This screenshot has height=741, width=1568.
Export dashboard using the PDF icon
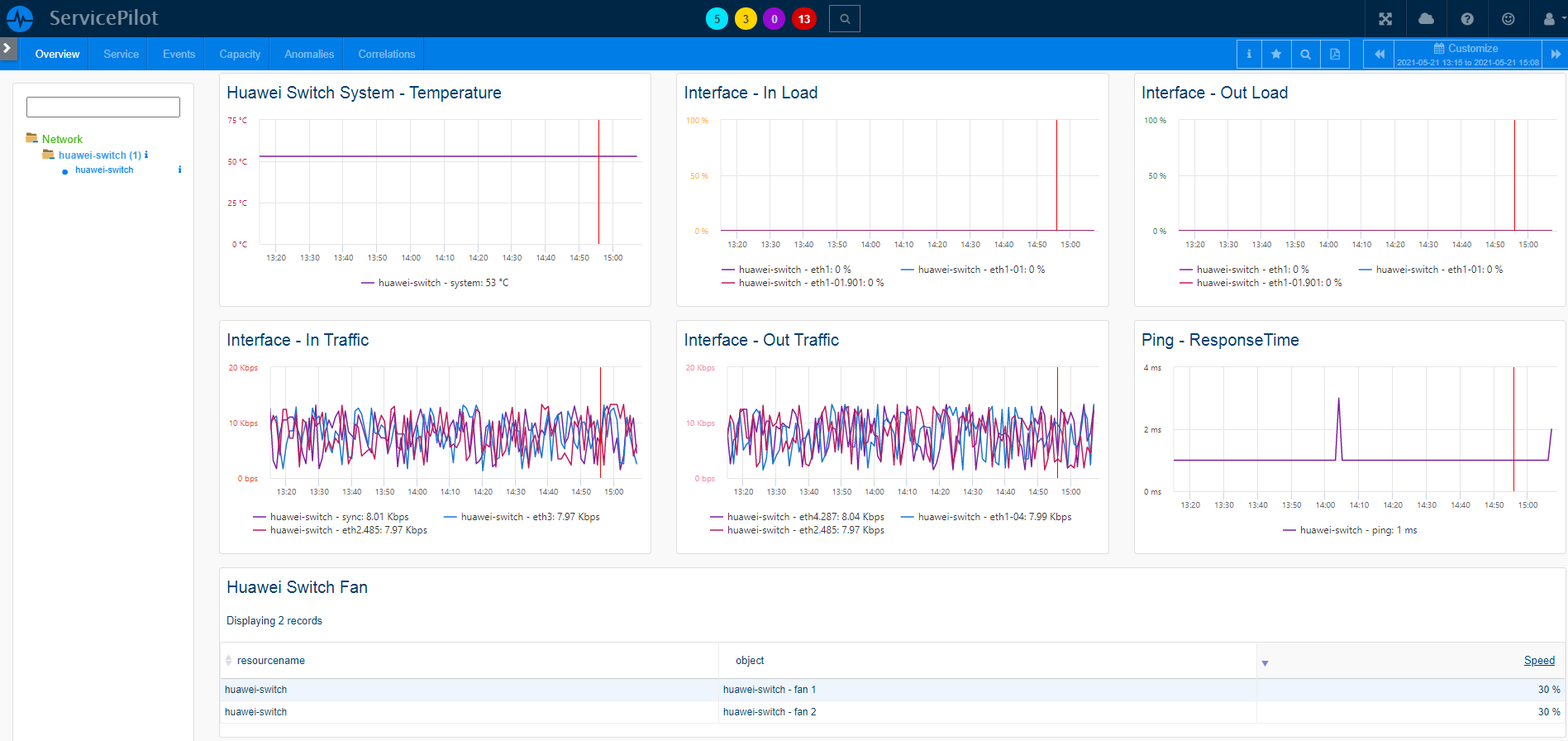tap(1334, 54)
